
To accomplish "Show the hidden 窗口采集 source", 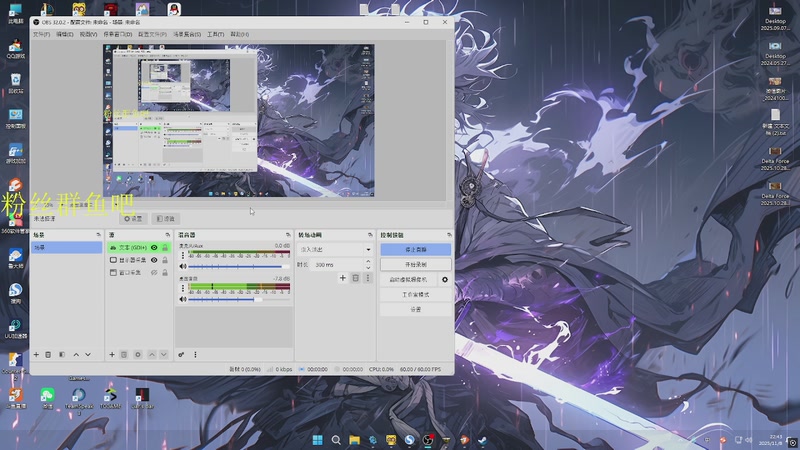I will click(x=154, y=273).
